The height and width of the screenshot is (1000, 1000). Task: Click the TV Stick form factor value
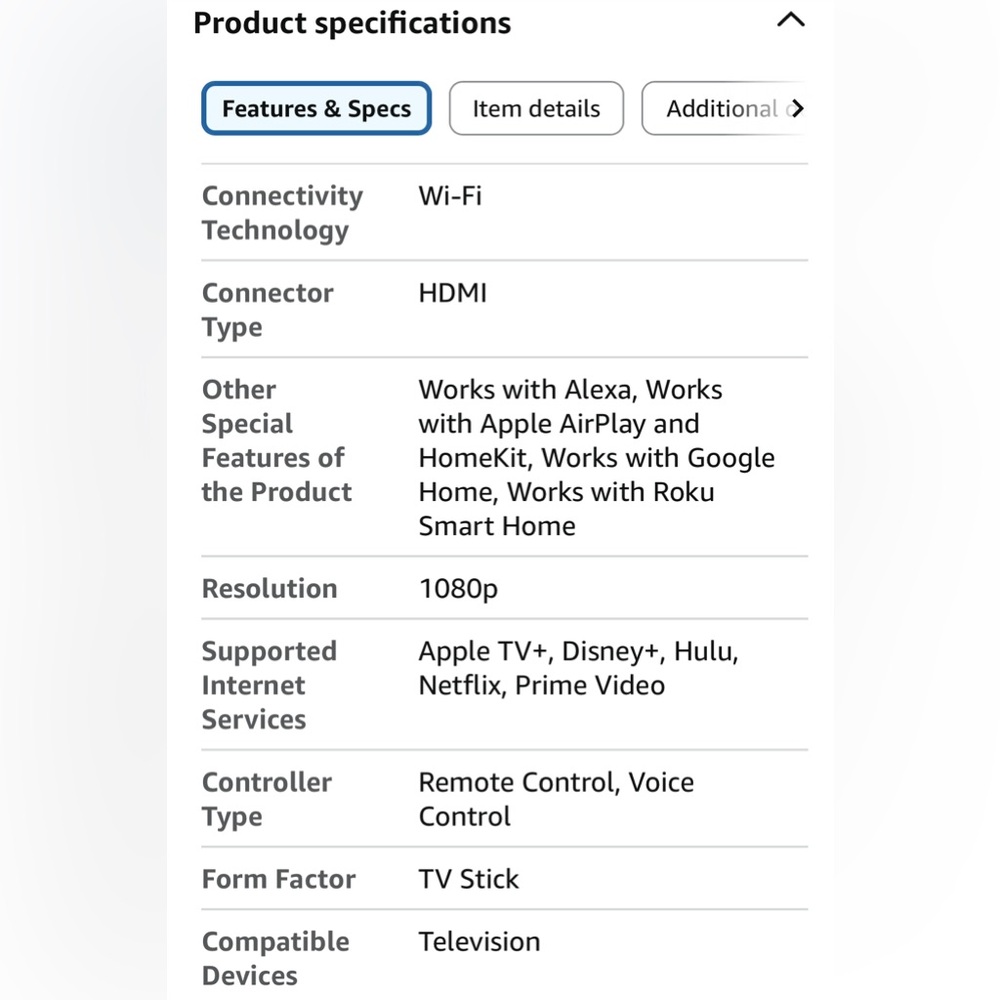click(x=469, y=879)
